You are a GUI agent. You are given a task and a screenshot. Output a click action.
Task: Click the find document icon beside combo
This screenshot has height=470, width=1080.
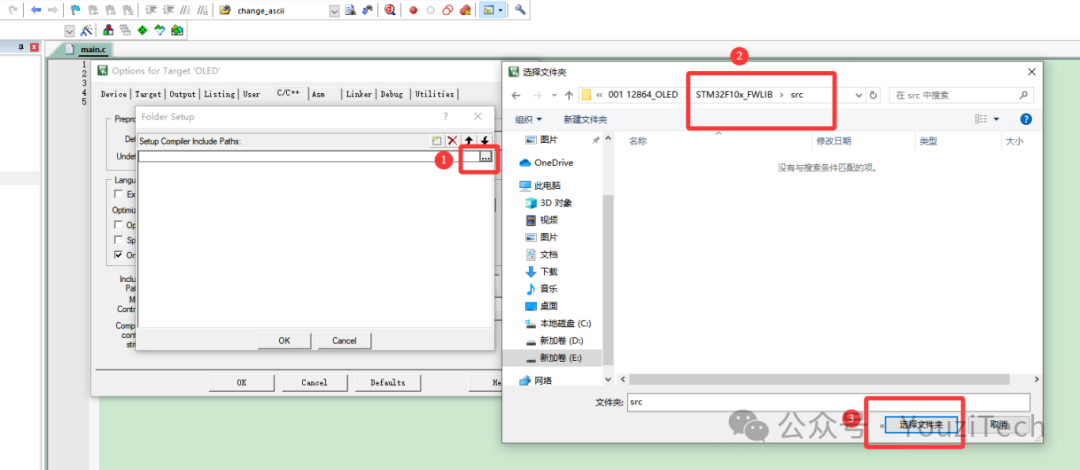pyautogui.click(x=351, y=10)
